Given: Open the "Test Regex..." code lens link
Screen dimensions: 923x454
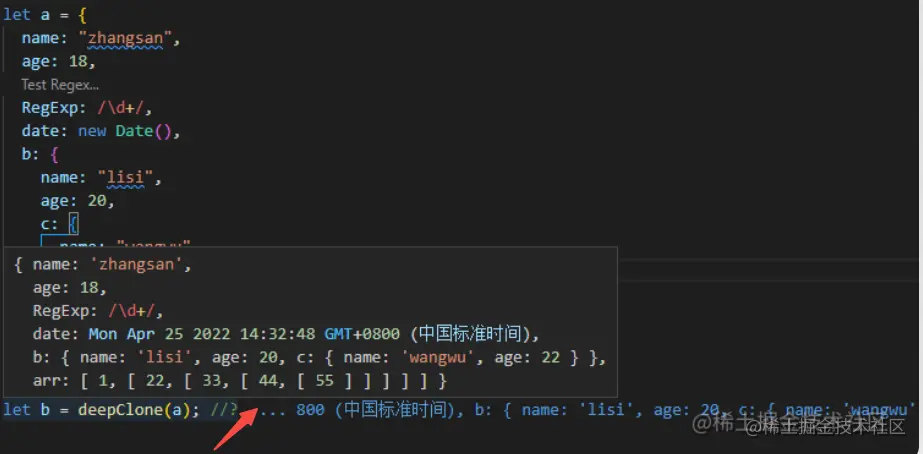Looking at the screenshot, I should [60, 85].
